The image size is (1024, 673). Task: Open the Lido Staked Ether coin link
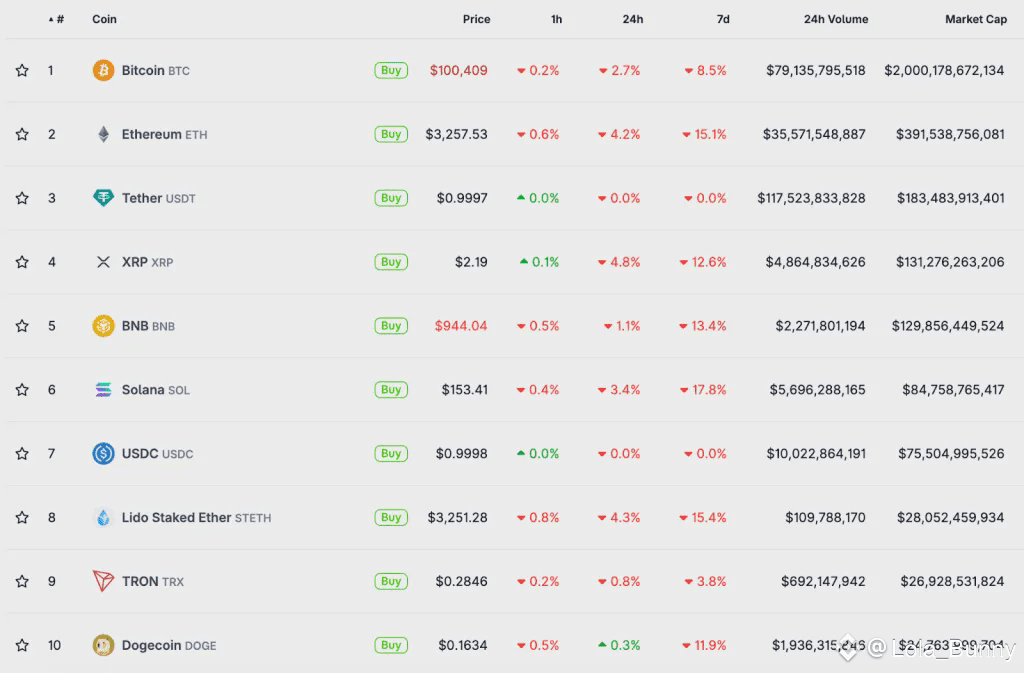pos(176,517)
